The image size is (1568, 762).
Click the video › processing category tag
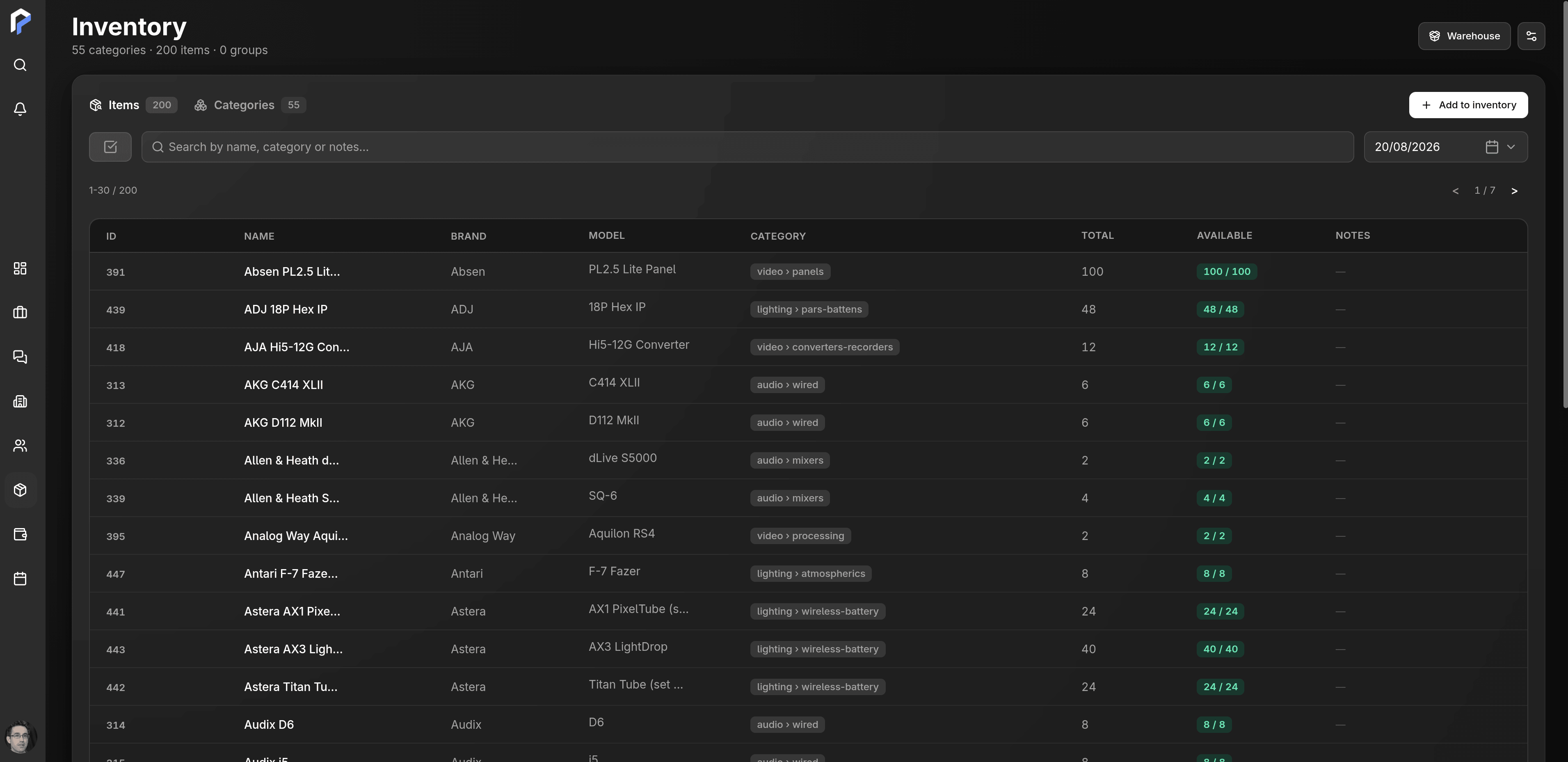click(x=800, y=535)
